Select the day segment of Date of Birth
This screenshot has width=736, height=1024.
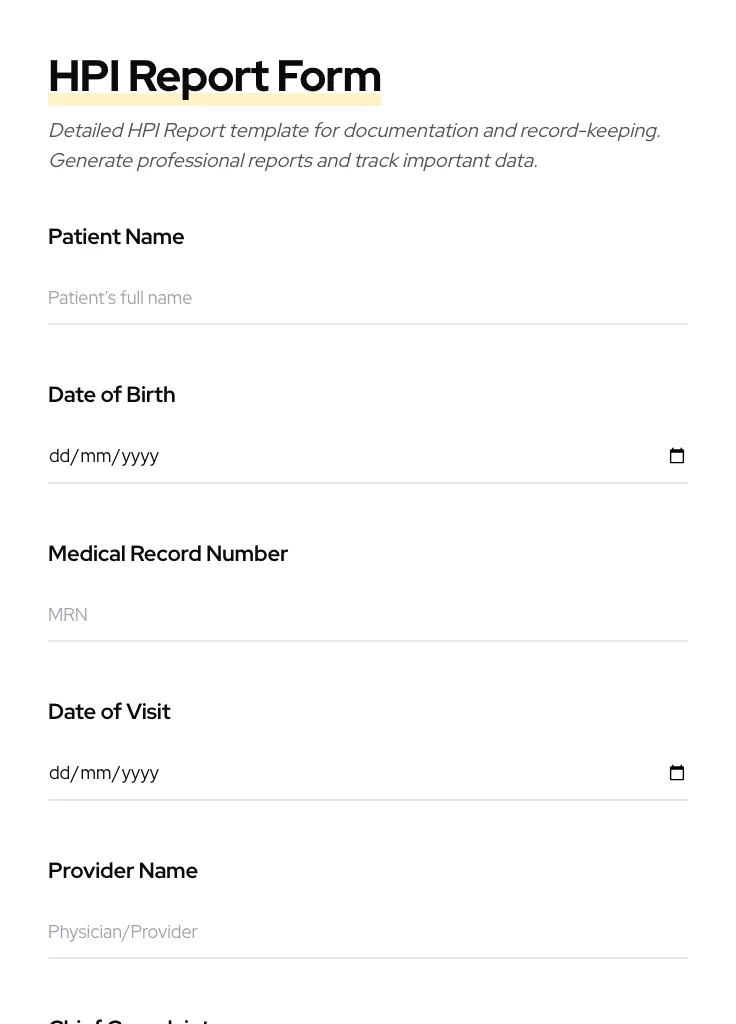tap(59, 456)
